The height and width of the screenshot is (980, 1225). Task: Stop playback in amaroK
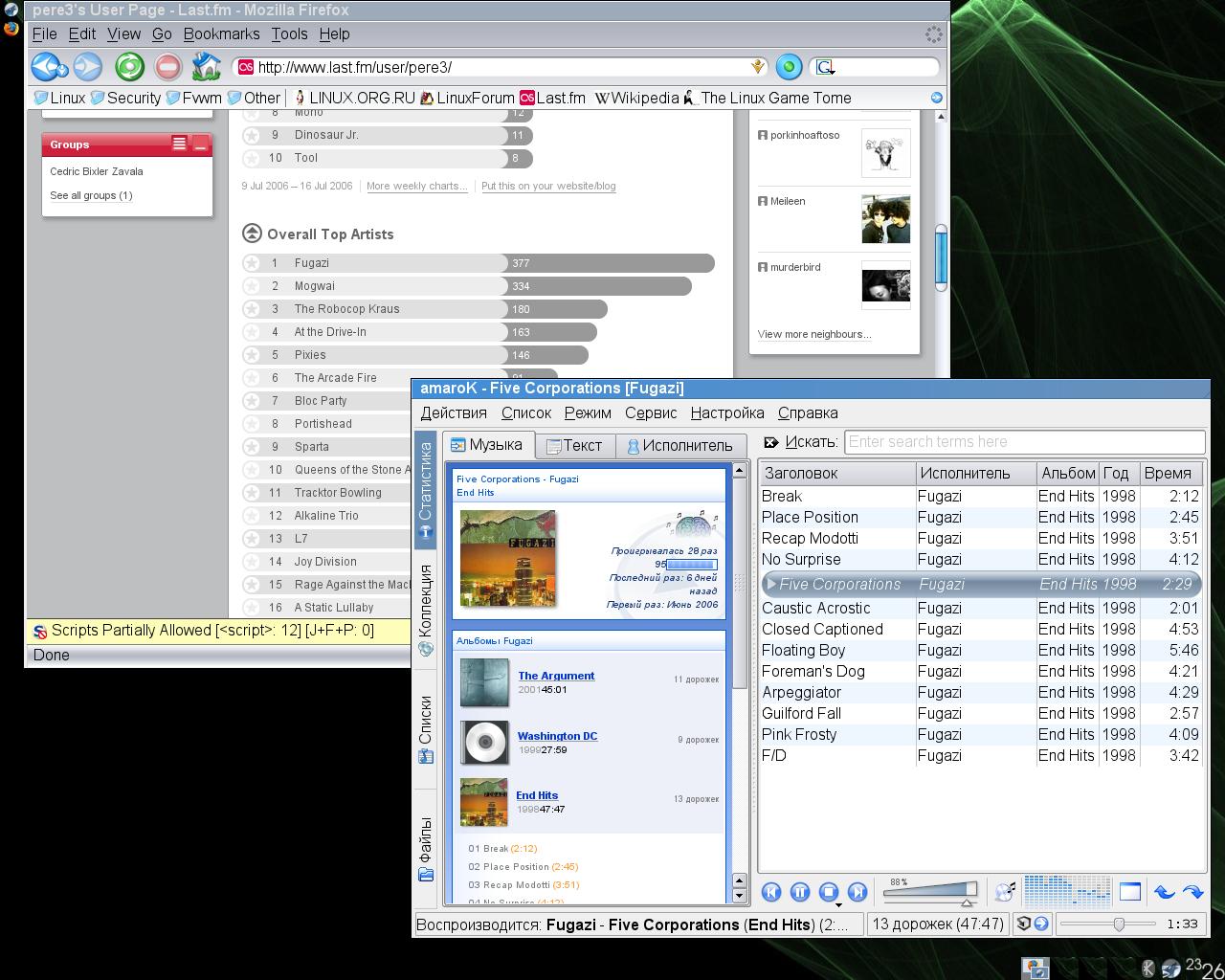pyautogui.click(x=829, y=892)
